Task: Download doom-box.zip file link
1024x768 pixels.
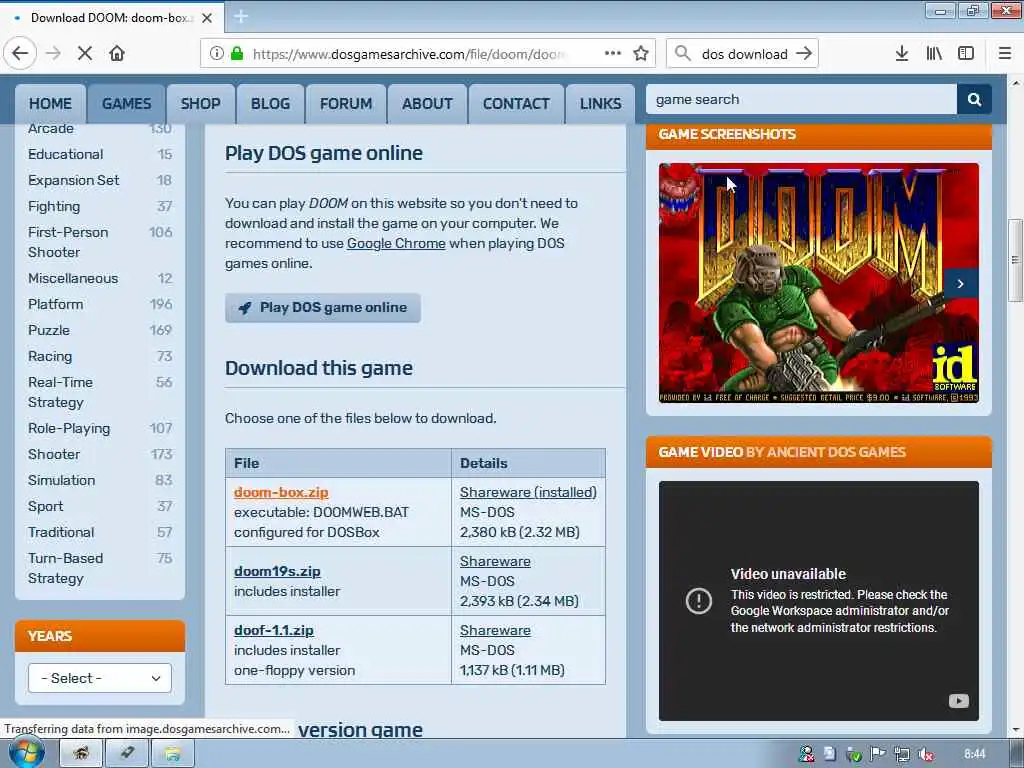Action: coord(281,492)
